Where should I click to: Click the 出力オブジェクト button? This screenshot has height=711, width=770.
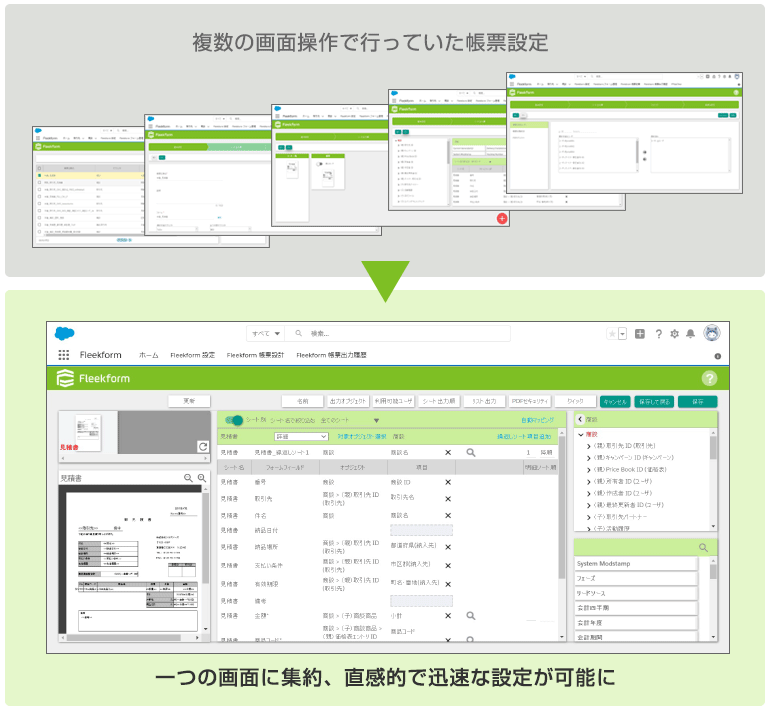(348, 401)
